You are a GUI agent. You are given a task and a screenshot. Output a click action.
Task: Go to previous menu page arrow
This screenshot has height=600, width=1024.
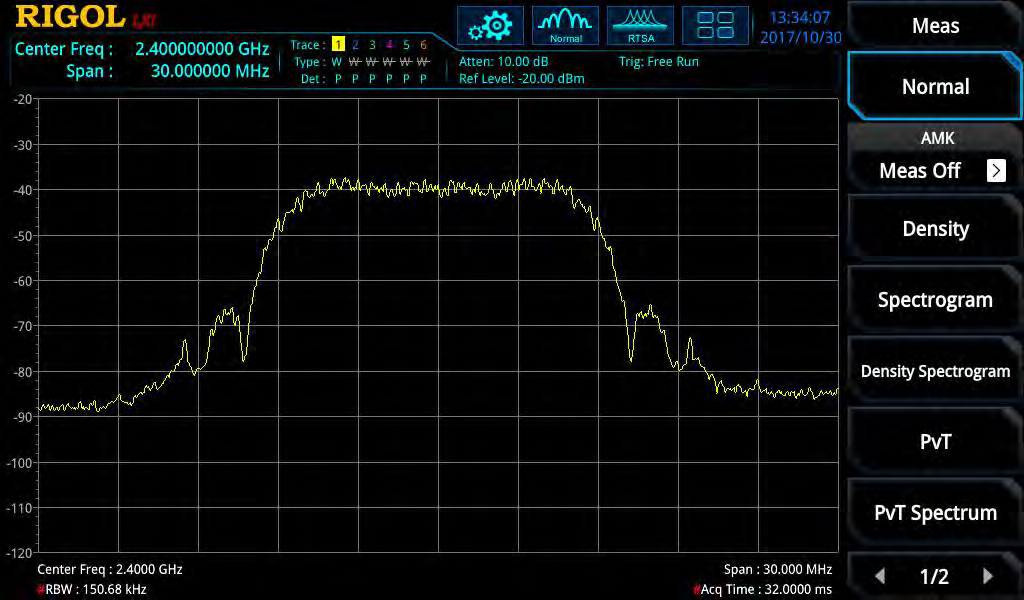point(880,576)
